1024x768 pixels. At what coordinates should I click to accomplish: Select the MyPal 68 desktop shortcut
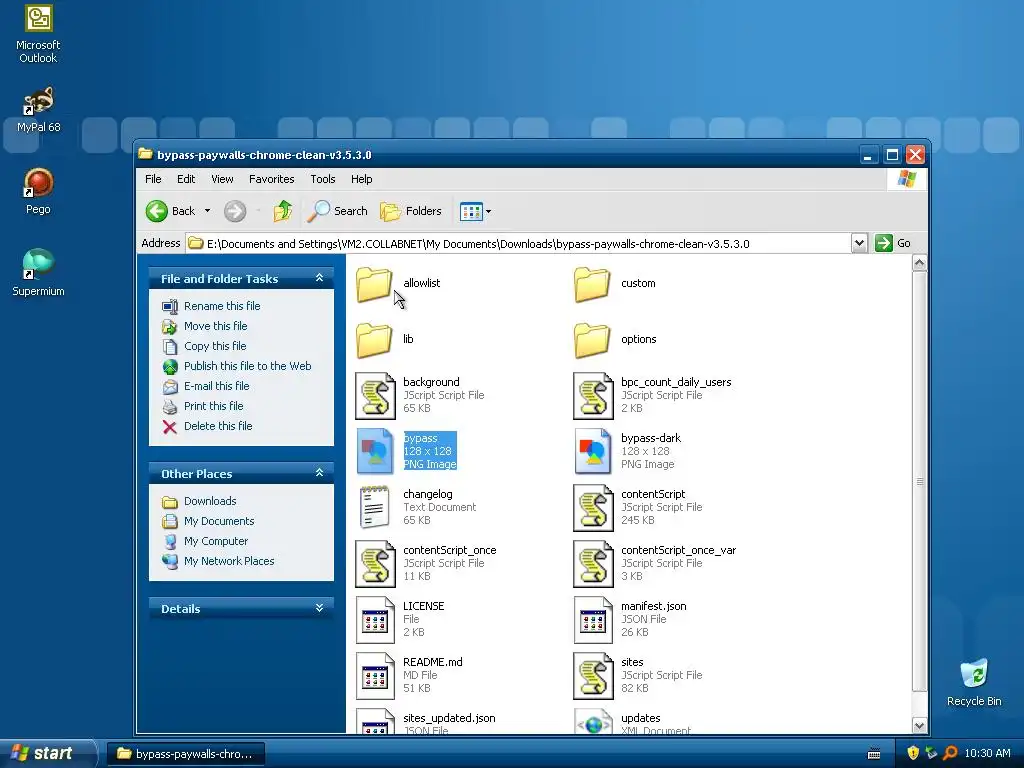tap(39, 110)
